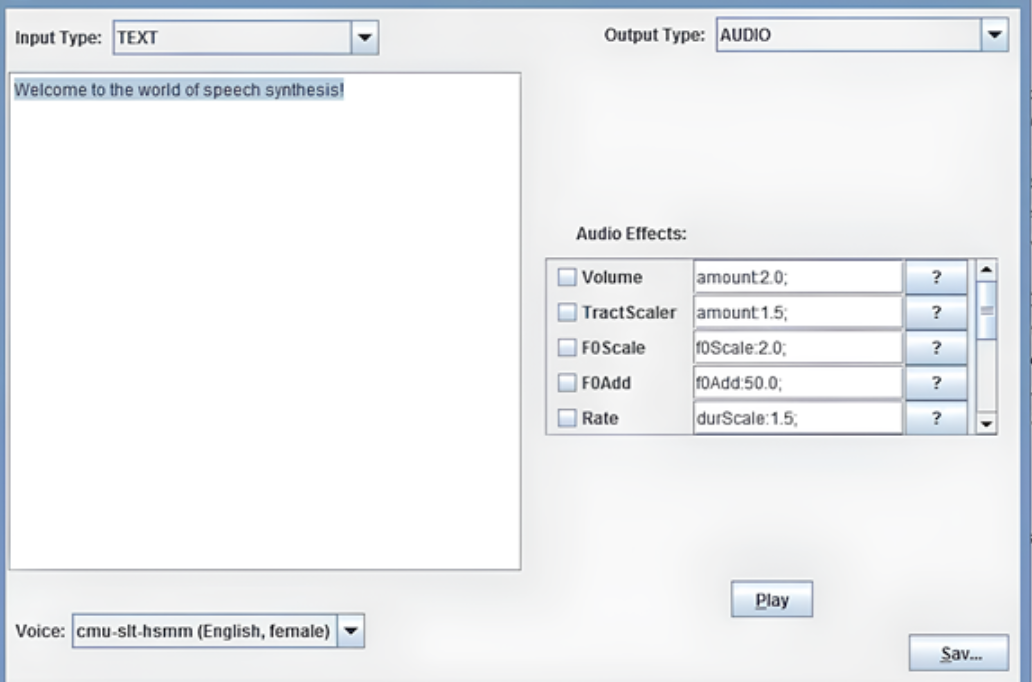Open the Input Type dropdown arrow
Viewport: 1032px width, 682px height.
[365, 38]
